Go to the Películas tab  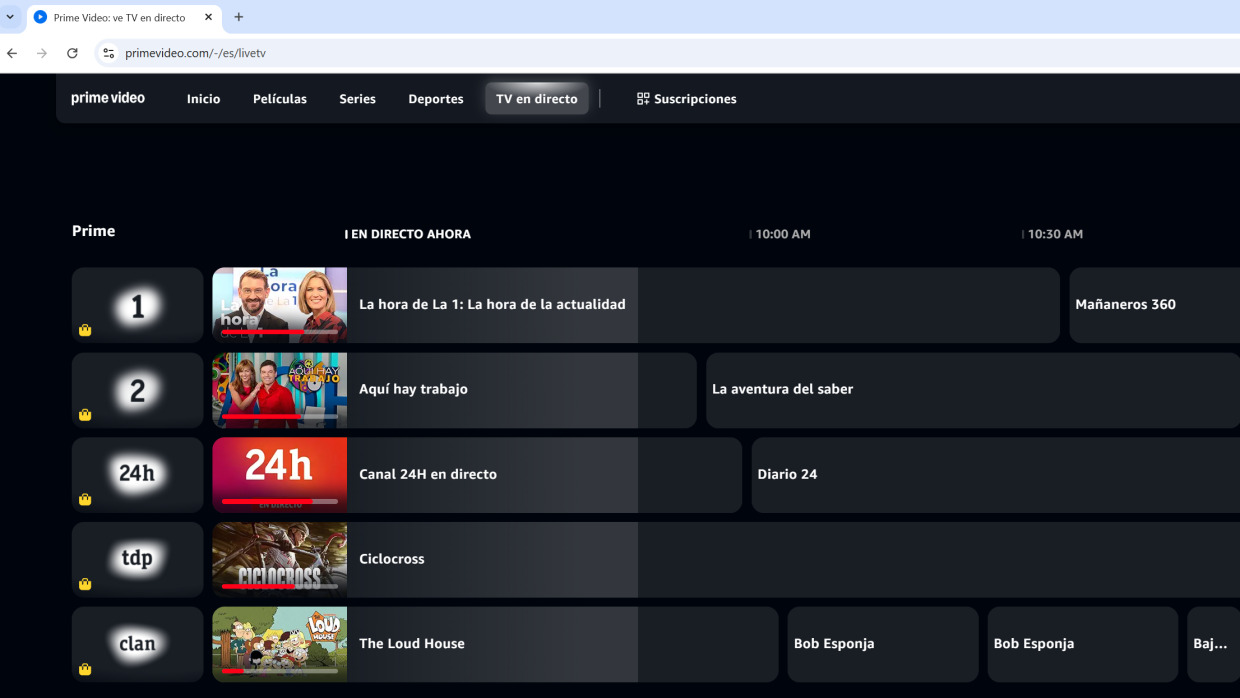click(280, 99)
